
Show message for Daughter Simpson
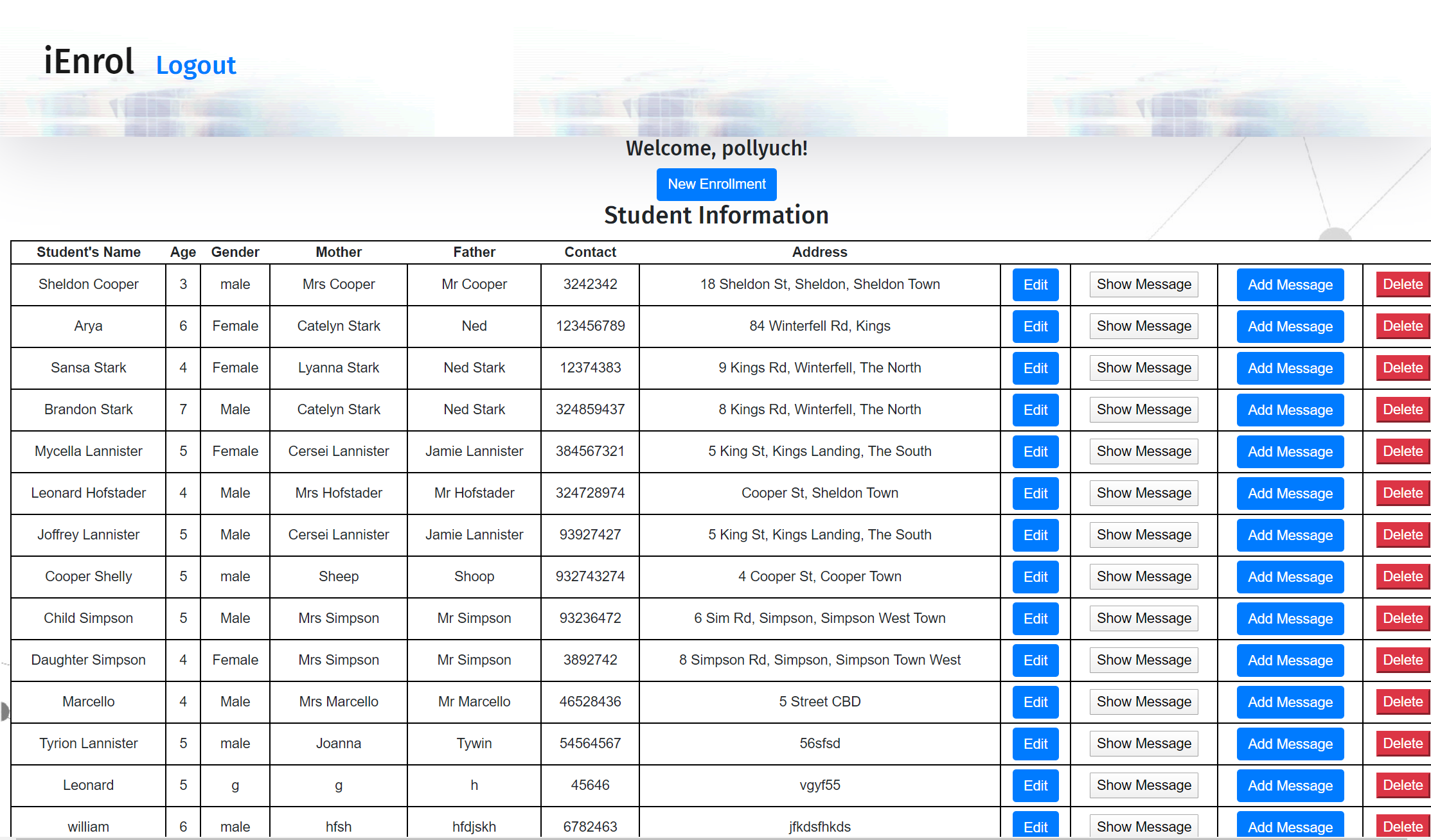tap(1143, 660)
